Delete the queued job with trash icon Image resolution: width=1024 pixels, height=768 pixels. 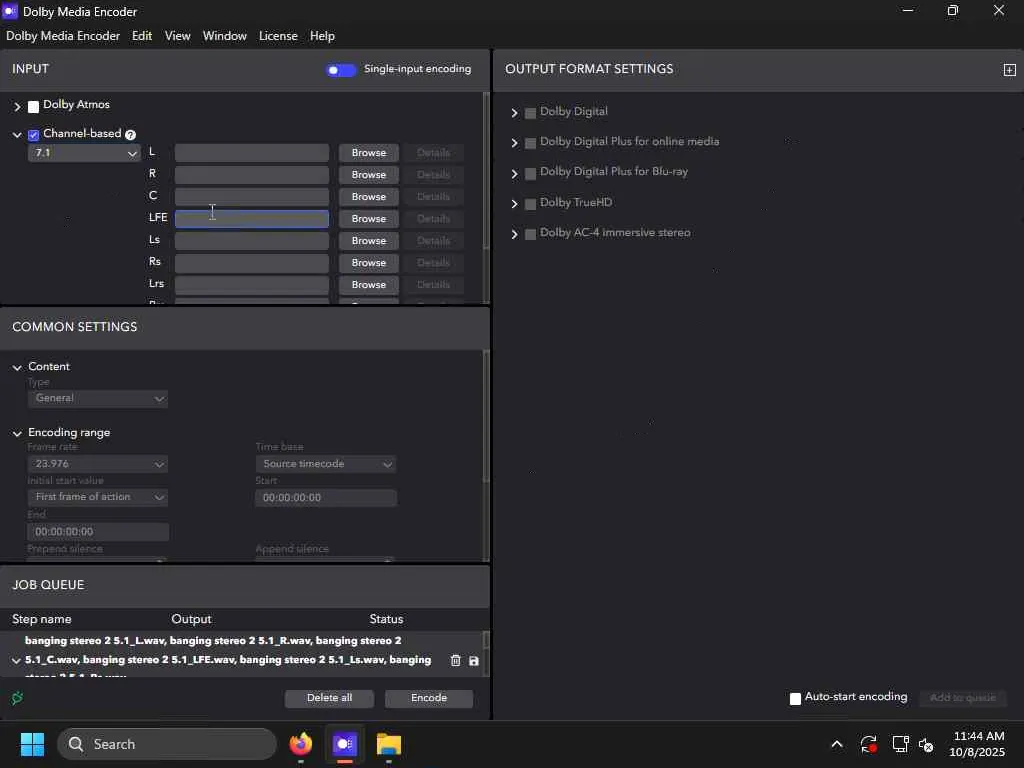(x=455, y=660)
